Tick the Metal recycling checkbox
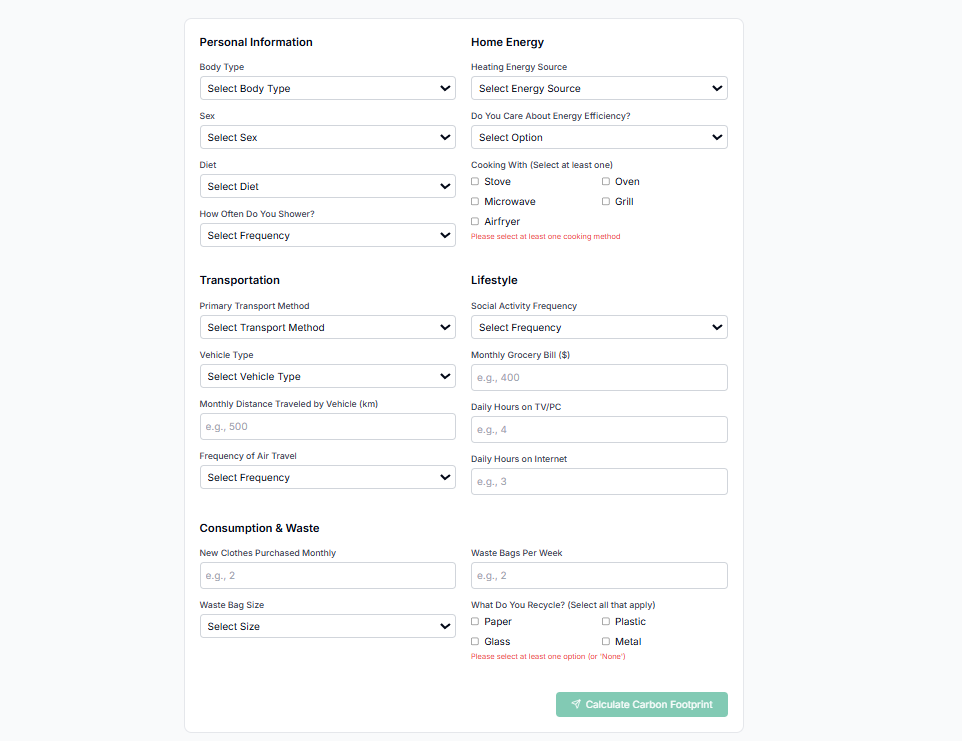The image size is (962, 741). (606, 642)
